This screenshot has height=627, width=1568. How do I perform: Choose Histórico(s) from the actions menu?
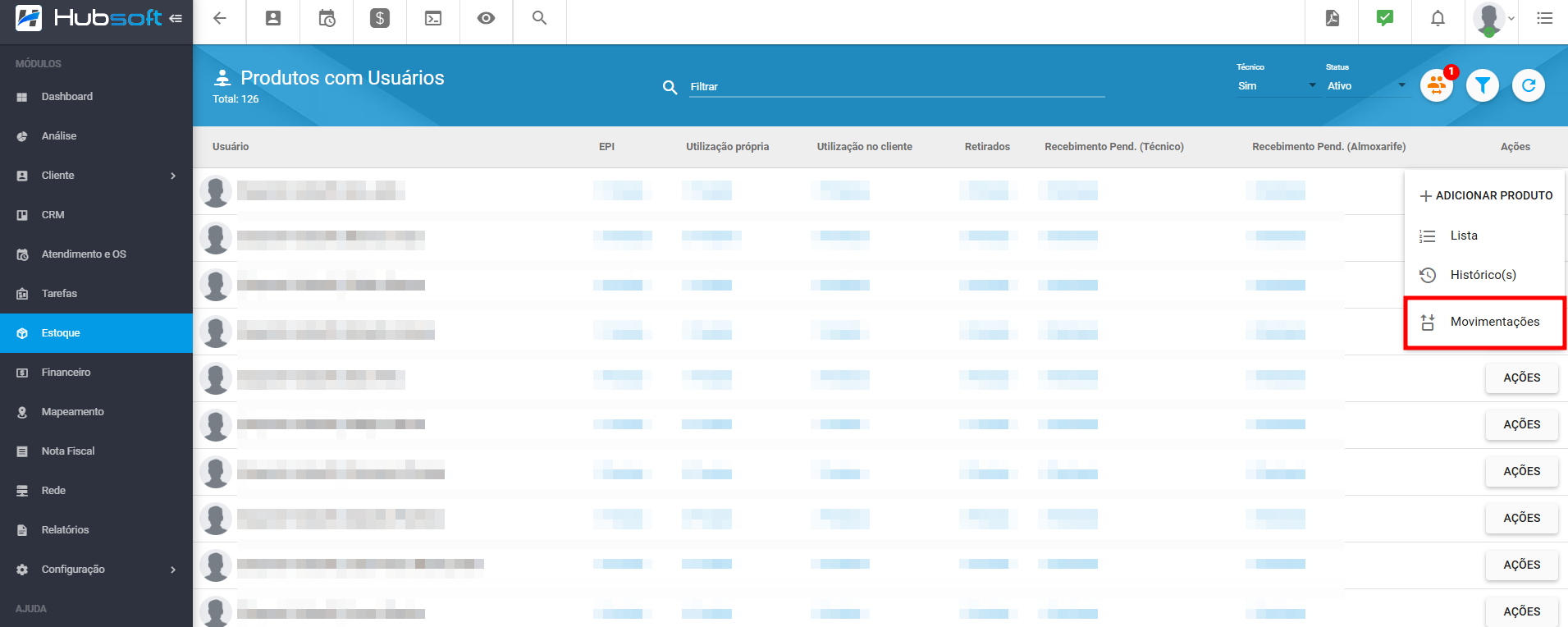[x=1486, y=275]
